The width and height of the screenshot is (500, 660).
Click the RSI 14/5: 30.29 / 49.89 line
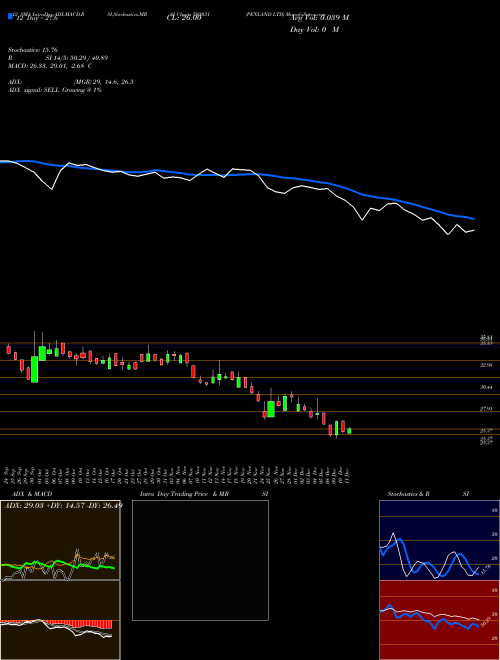58,58
